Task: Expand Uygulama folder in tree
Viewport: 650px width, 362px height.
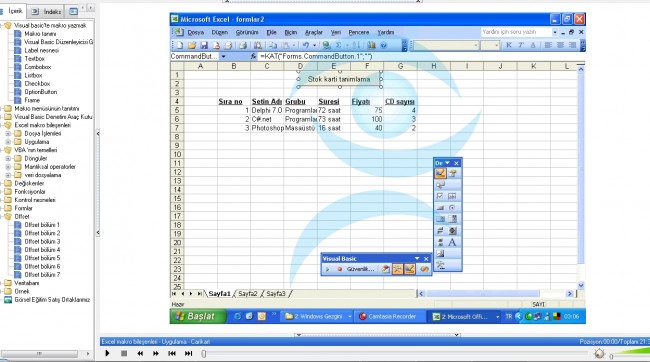Action: (x=8, y=142)
